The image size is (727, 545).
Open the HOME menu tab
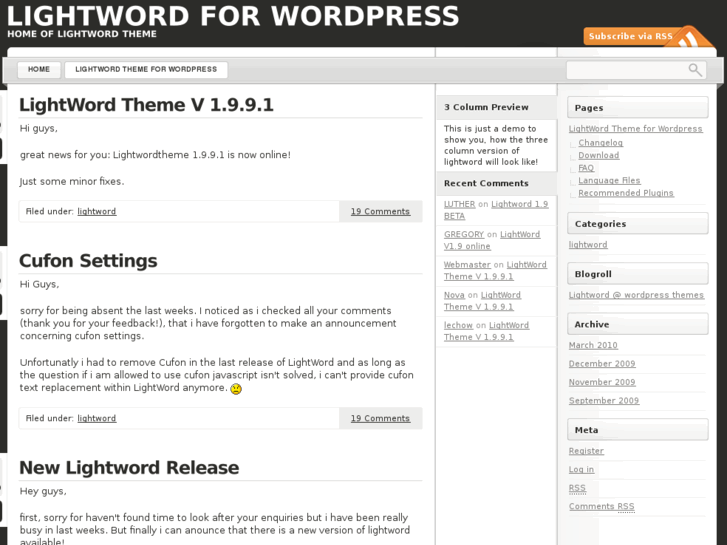point(39,70)
